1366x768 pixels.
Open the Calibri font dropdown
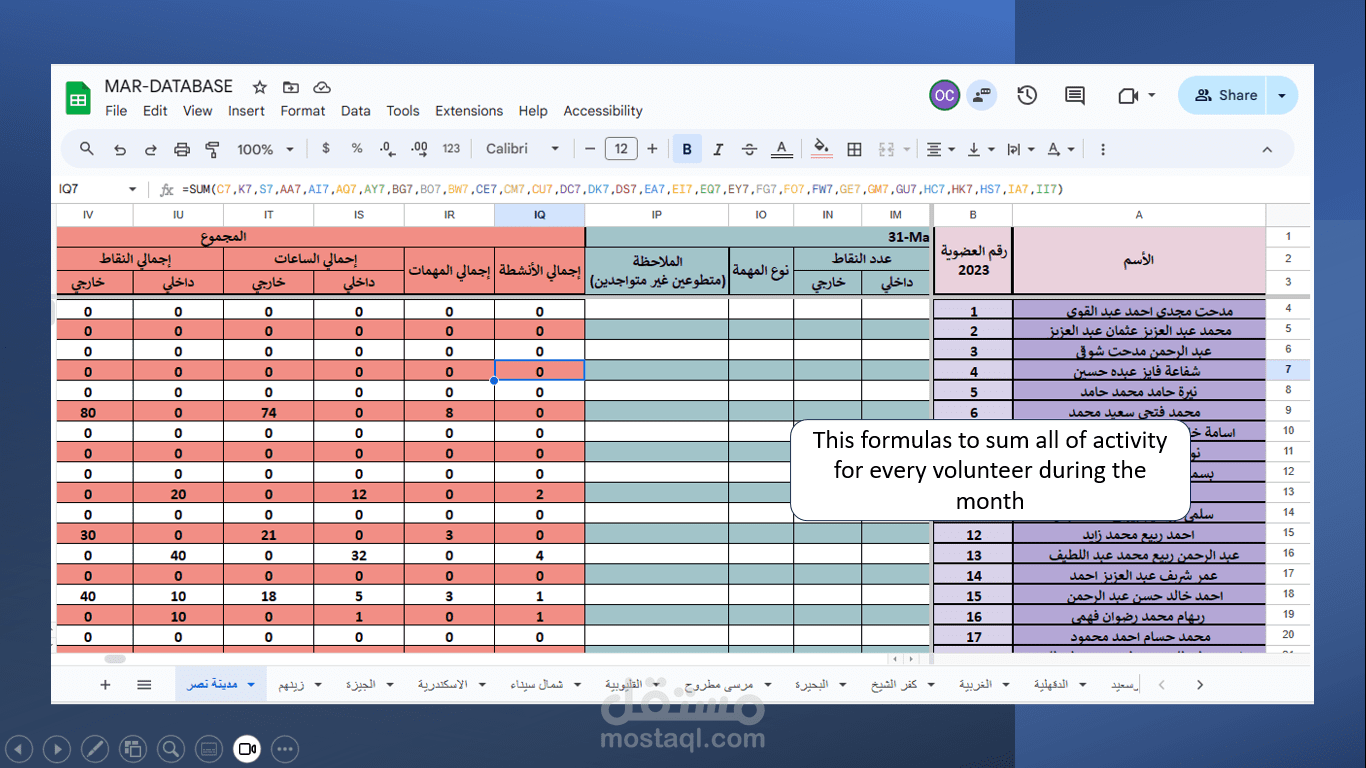click(523, 149)
